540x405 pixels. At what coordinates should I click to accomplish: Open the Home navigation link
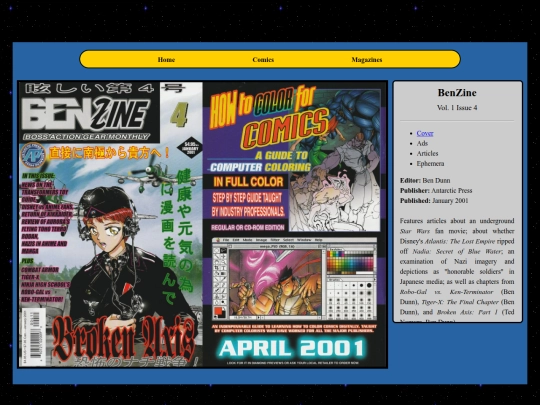166,60
